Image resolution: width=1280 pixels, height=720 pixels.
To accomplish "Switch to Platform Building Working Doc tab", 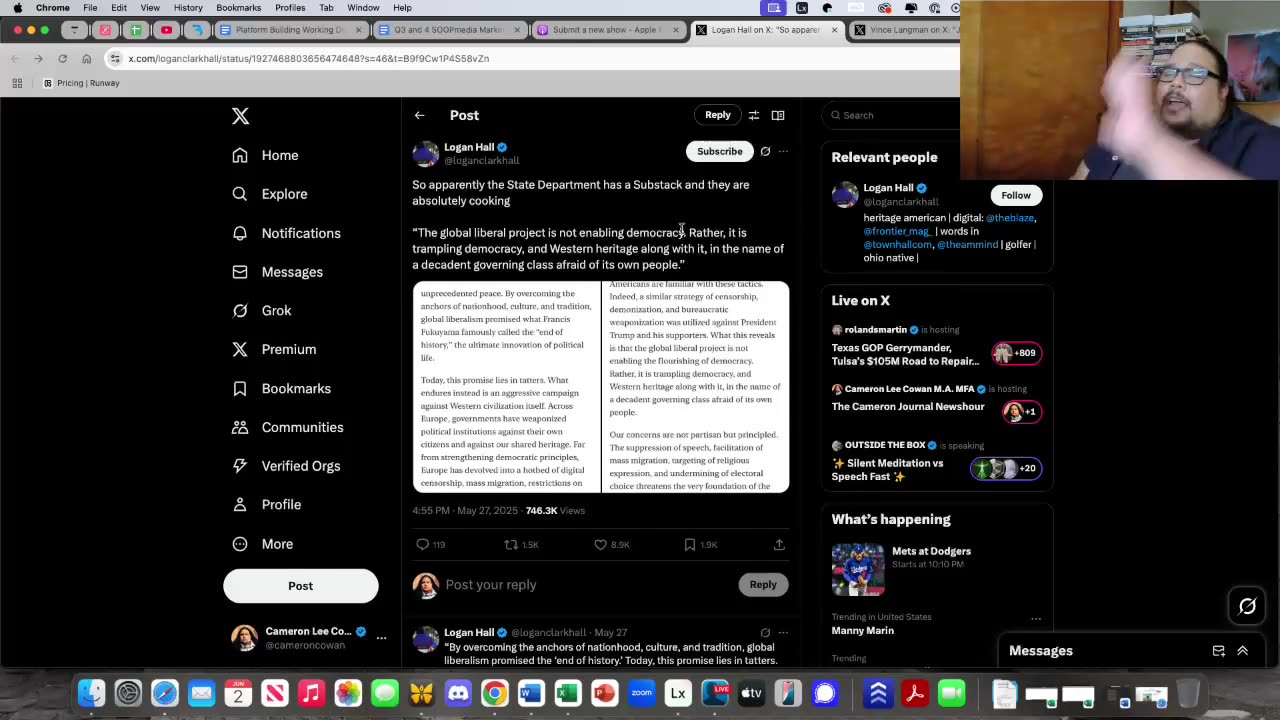I will tap(288, 30).
